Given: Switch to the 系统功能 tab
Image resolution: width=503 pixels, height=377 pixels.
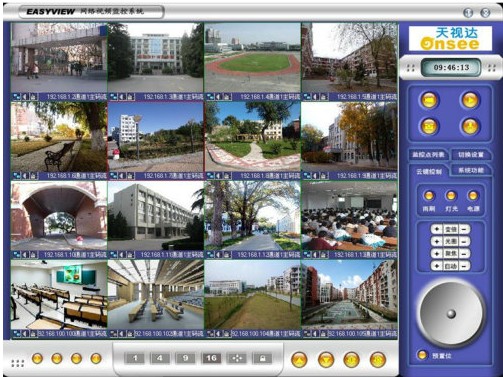Looking at the screenshot, I should 470,170.
